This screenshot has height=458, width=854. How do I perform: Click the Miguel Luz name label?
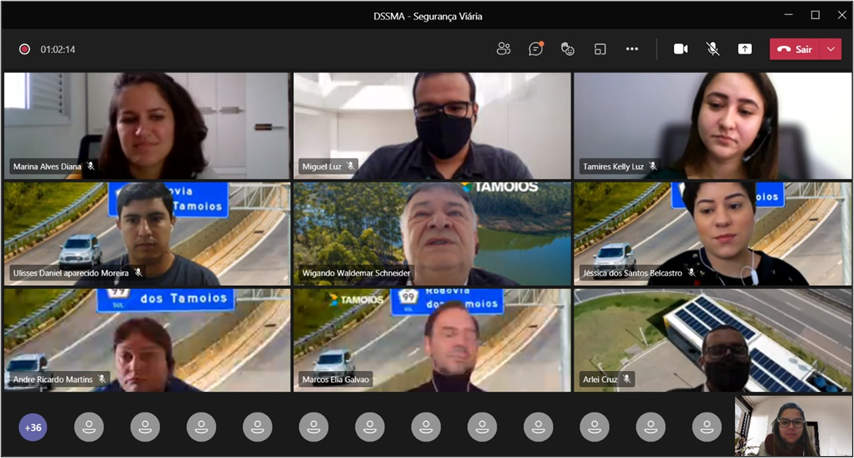pos(321,166)
